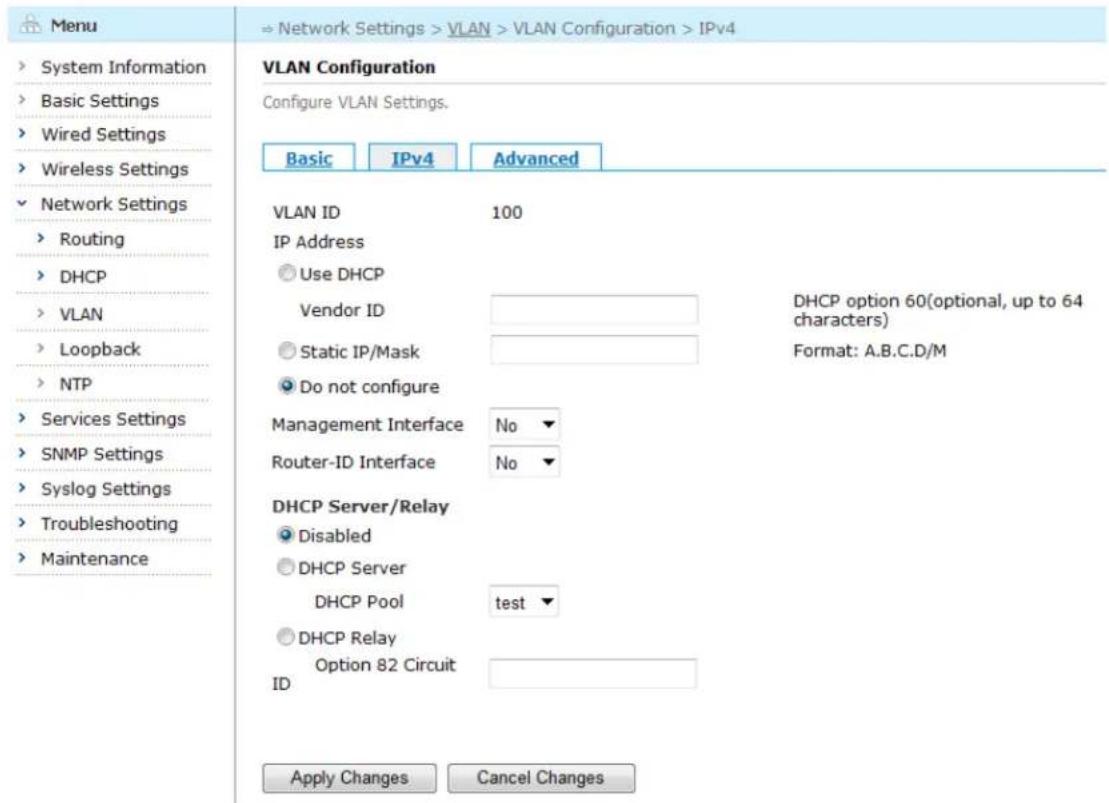Select DHCP Server/Relay Disabled radio
The height and width of the screenshot is (803, 1109).
click(285, 535)
